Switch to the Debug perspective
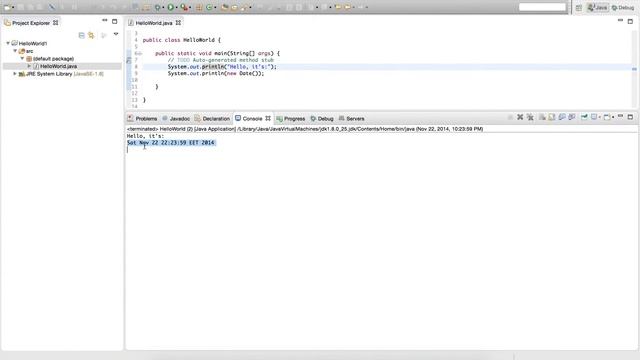The image size is (640, 360). tap(622, 8)
